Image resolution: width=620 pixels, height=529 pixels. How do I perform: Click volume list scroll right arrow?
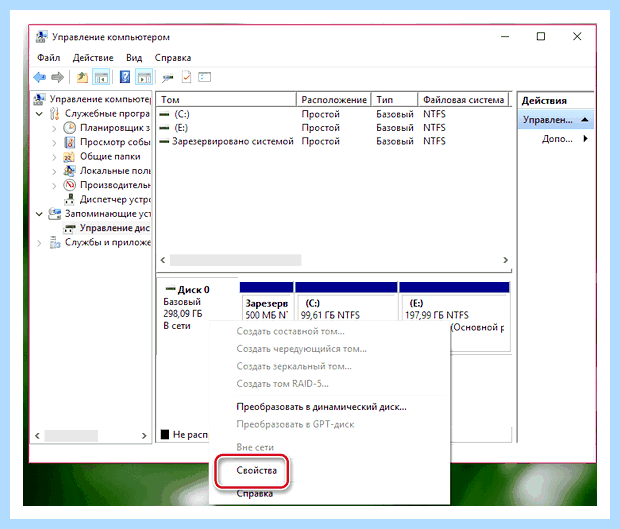505,260
